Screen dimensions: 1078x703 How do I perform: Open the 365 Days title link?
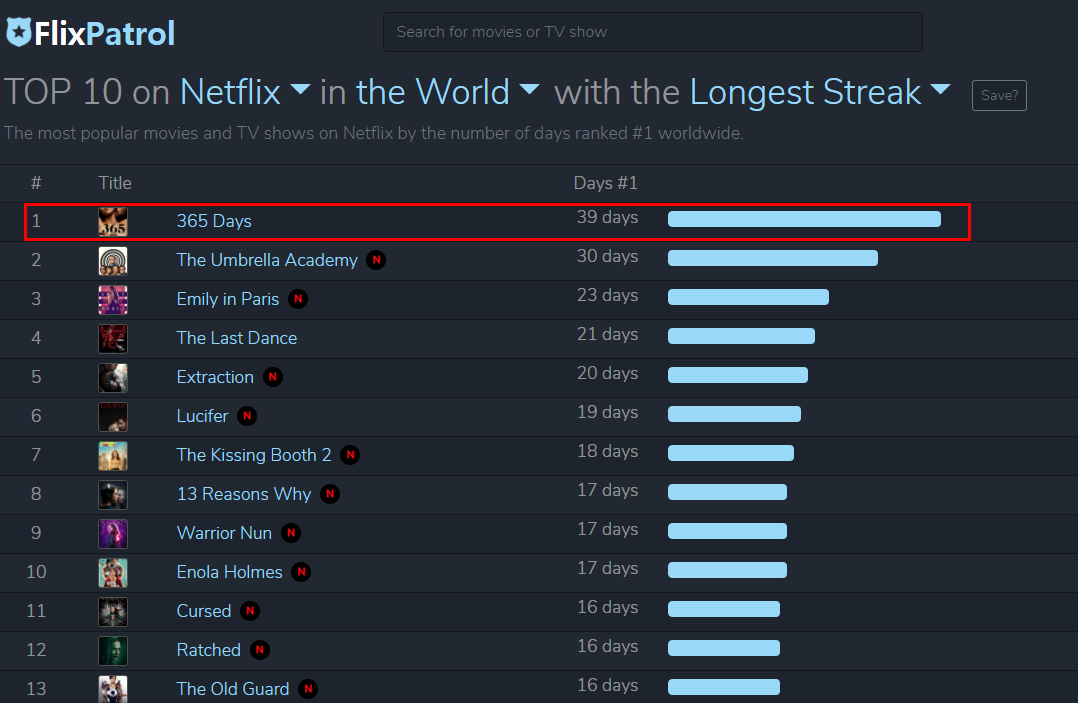pos(214,221)
